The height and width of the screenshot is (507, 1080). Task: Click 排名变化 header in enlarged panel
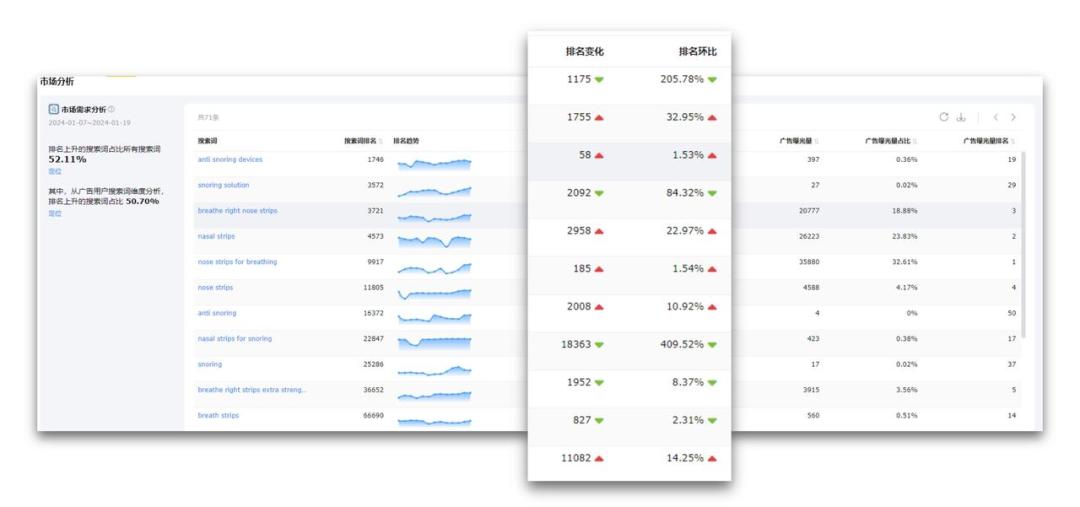pyautogui.click(x=585, y=52)
